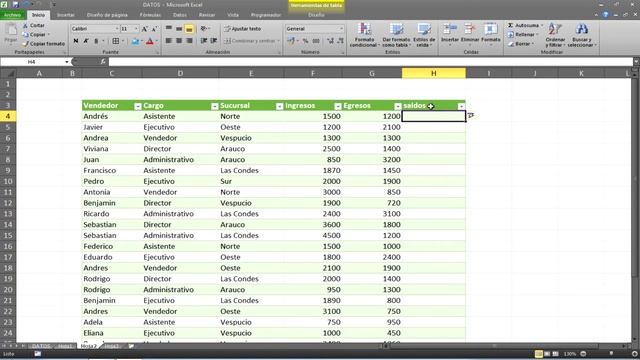This screenshot has height=360, width=640.
Task: Decrease the cell indent
Action: tap(204, 41)
